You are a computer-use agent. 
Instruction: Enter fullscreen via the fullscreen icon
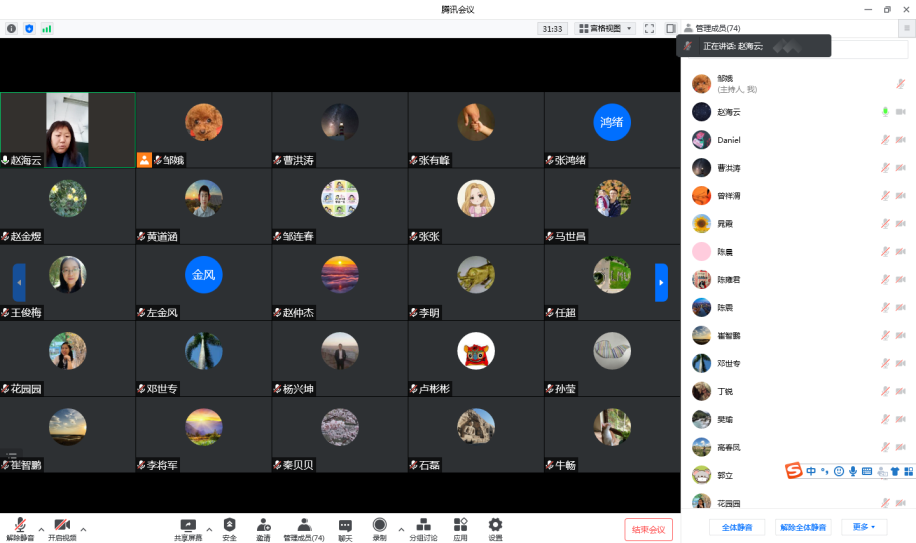(649, 29)
